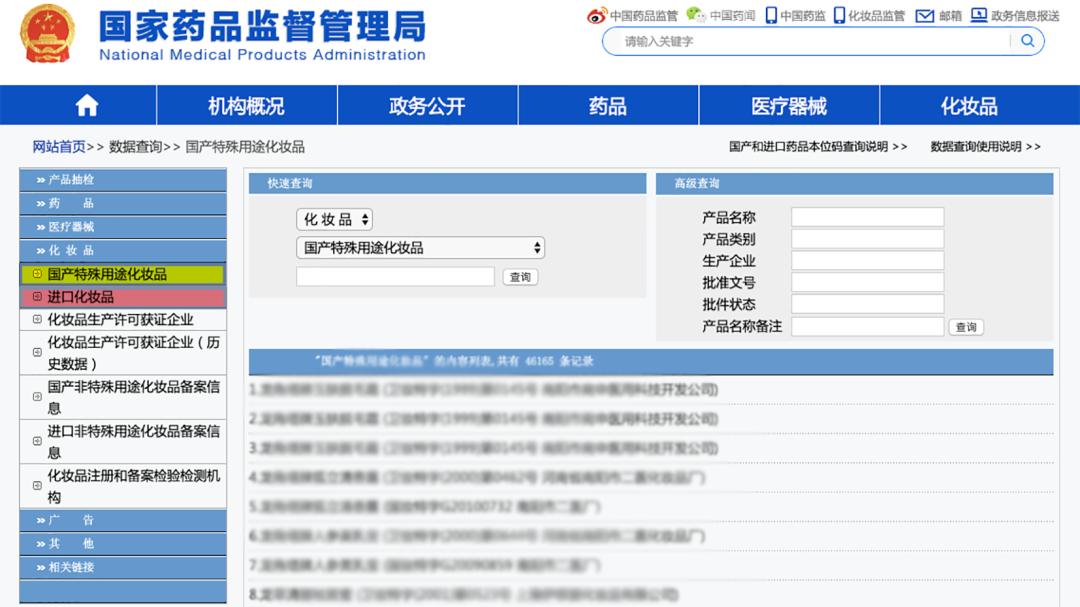This screenshot has height=607, width=1080.
Task: Open the WeChat 中国药闻 icon
Action: click(x=697, y=15)
